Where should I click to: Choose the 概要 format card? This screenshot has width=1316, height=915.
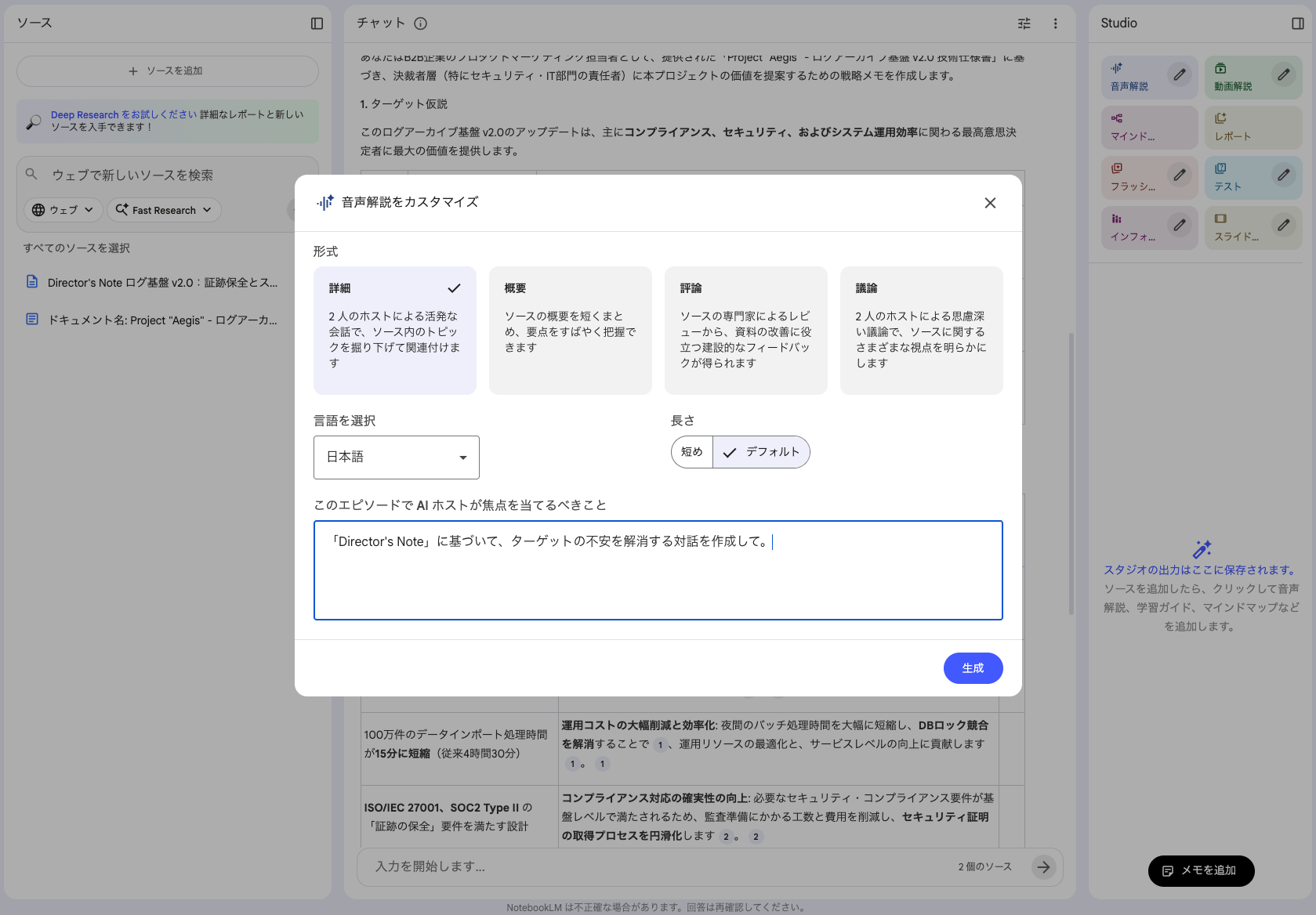570,331
